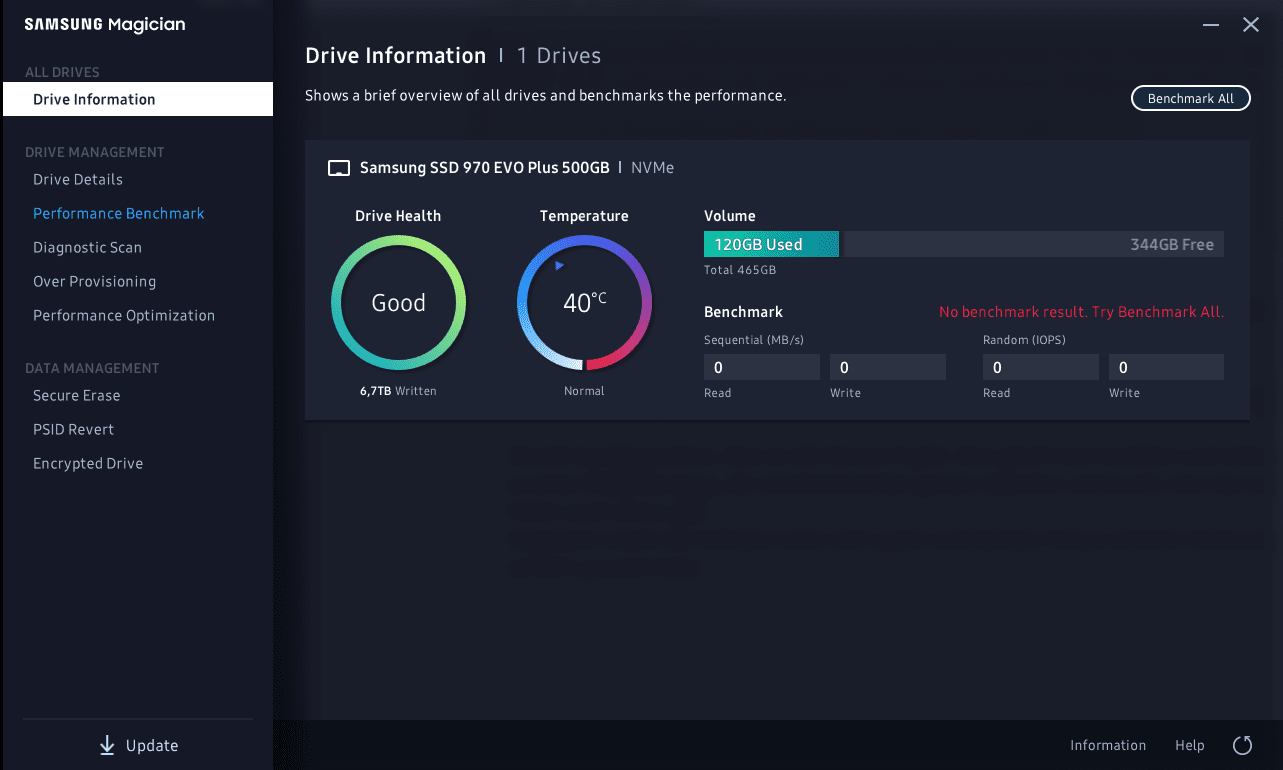Open Performance Optimization settings
This screenshot has width=1283, height=770.
124,316
